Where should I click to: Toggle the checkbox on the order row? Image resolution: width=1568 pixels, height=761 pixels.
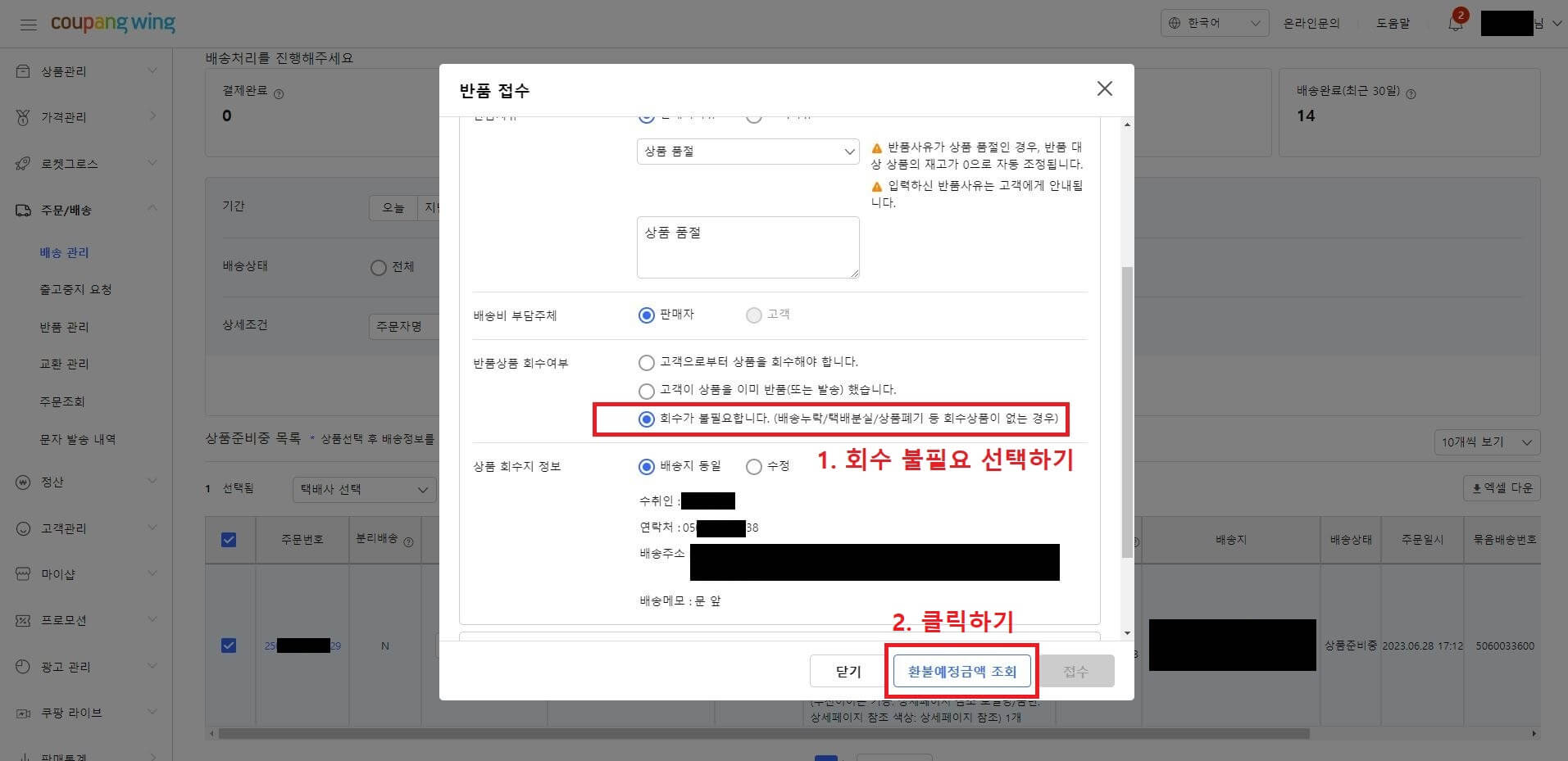(x=229, y=645)
